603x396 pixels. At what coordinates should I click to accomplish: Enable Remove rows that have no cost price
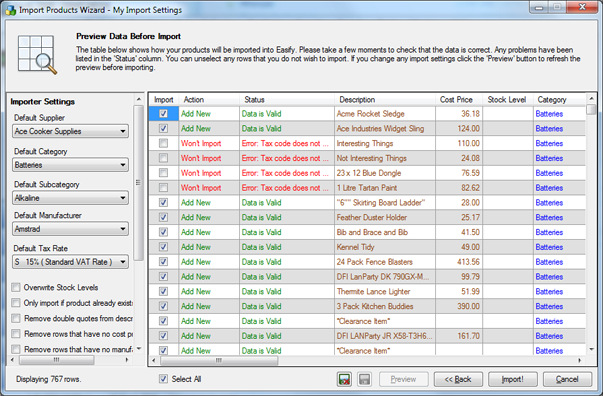(16, 334)
